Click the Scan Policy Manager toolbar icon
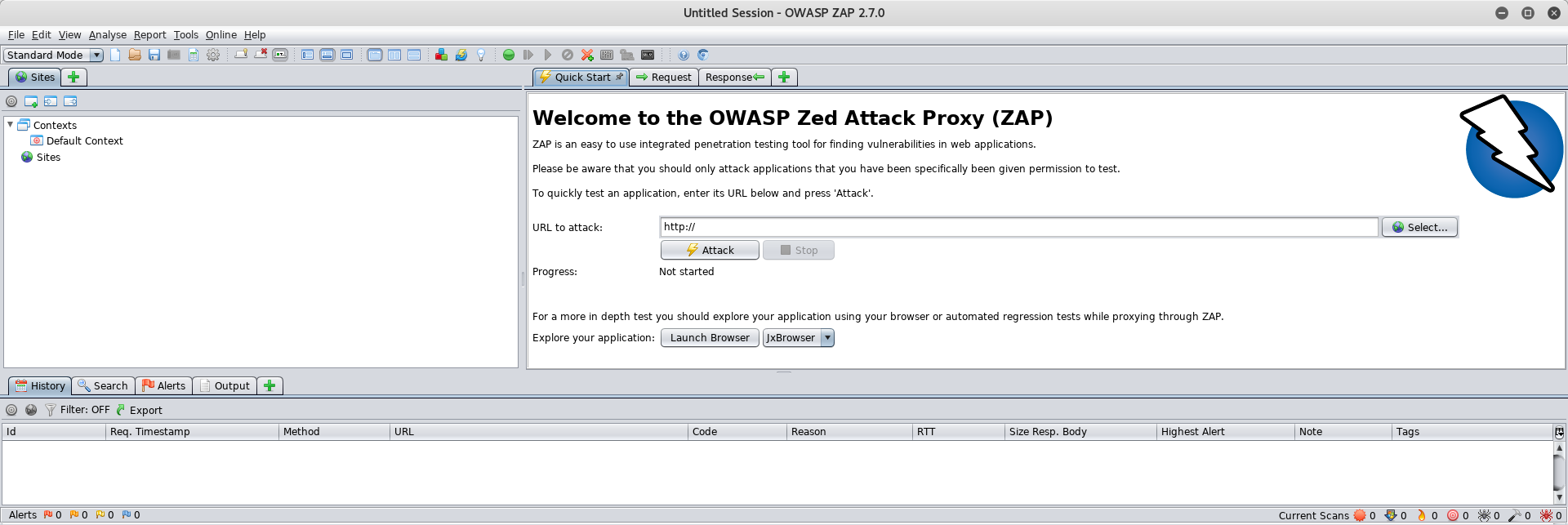1568x525 pixels. 607,55
